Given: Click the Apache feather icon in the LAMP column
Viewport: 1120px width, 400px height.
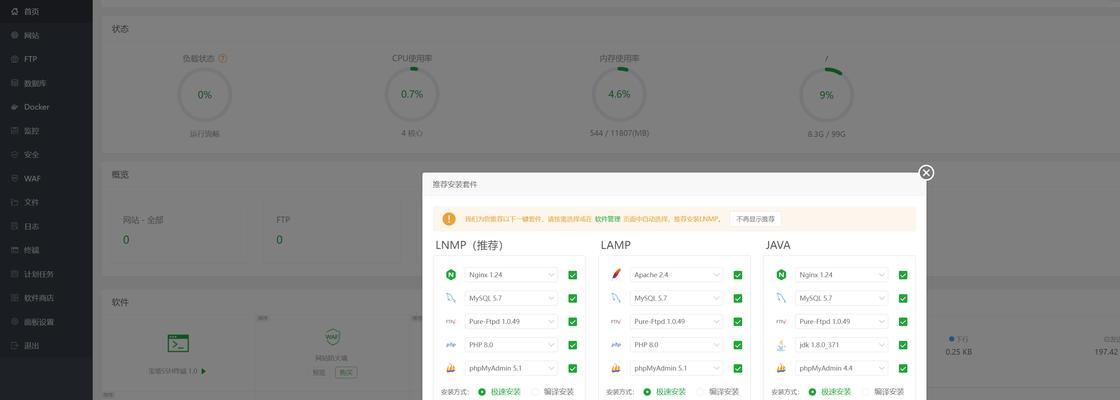Looking at the screenshot, I should [616, 275].
